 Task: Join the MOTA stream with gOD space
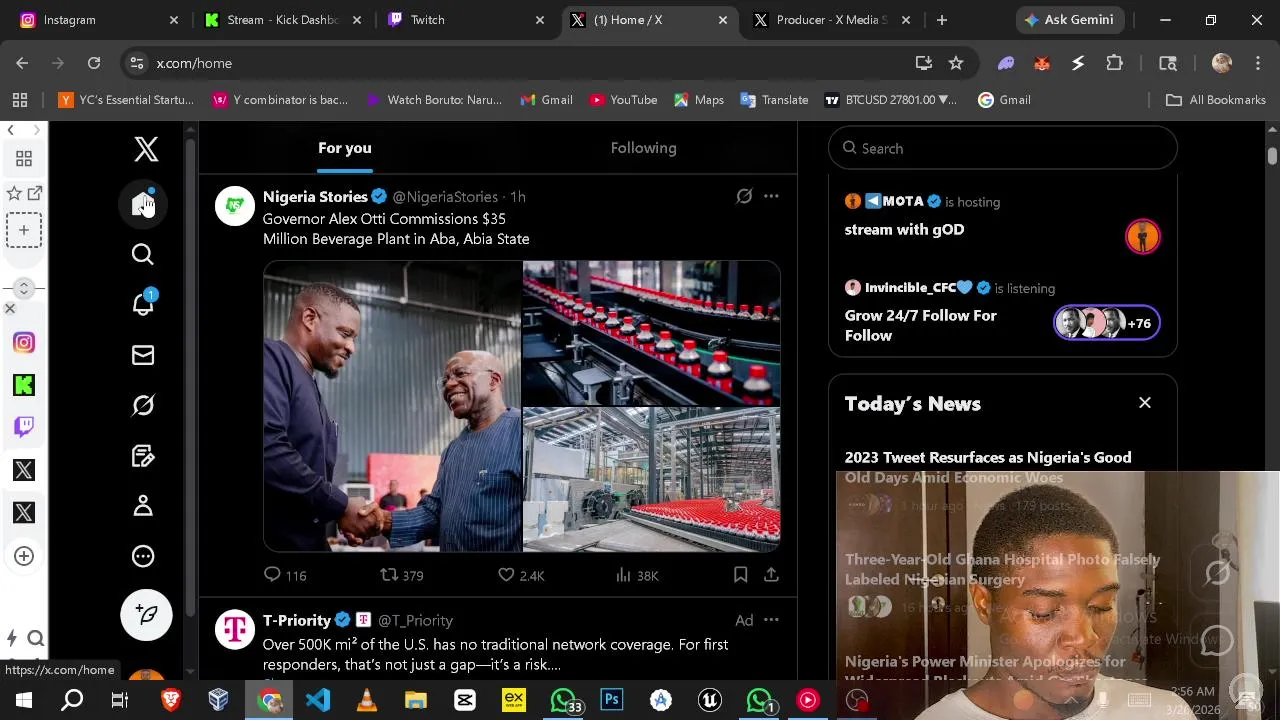point(1003,218)
